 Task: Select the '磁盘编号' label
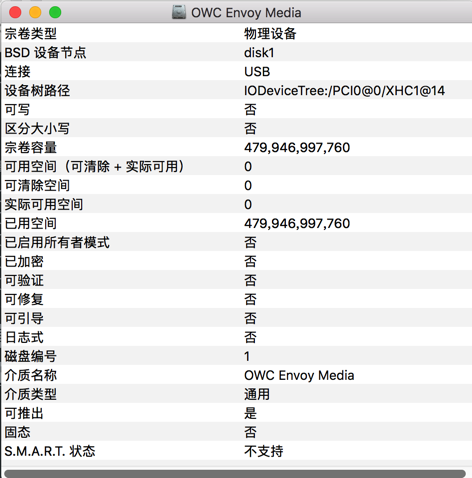coord(31,357)
